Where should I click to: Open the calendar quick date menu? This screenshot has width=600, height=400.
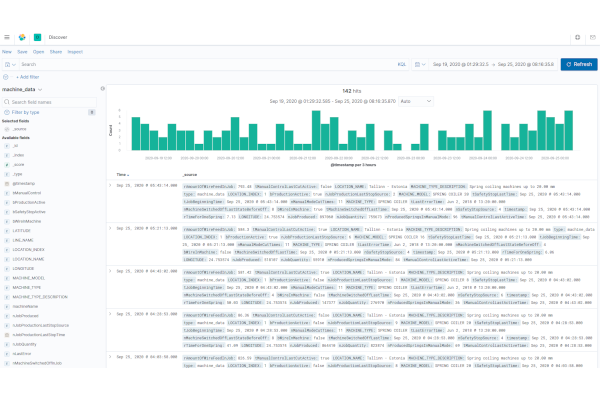pyautogui.click(x=420, y=64)
